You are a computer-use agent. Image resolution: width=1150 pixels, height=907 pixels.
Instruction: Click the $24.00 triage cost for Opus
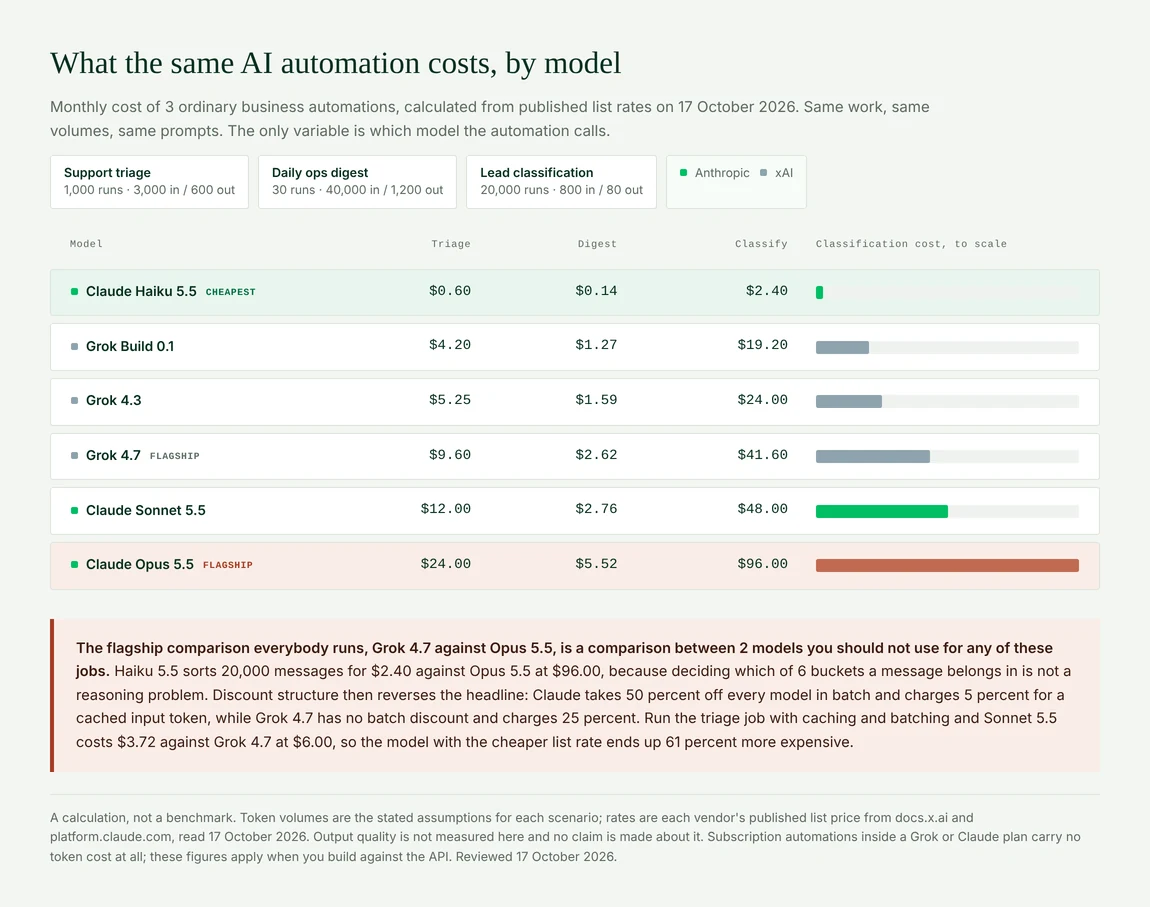point(446,565)
